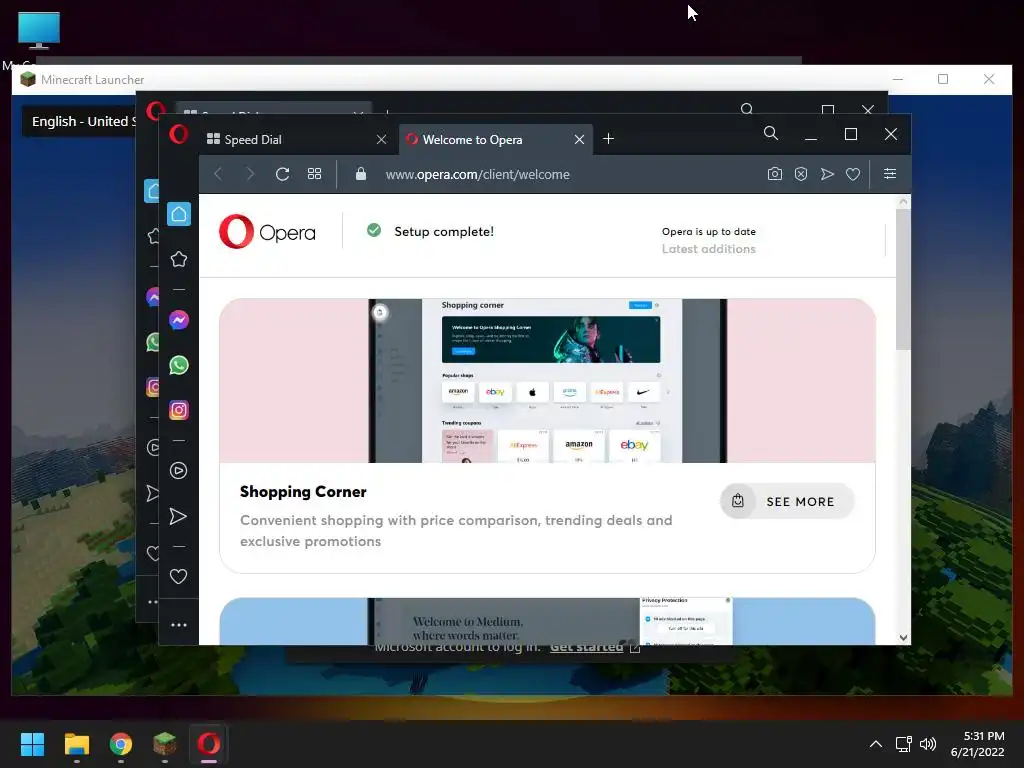Open network icon in system tray
Image resolution: width=1024 pixels, height=768 pixels.
[903, 744]
